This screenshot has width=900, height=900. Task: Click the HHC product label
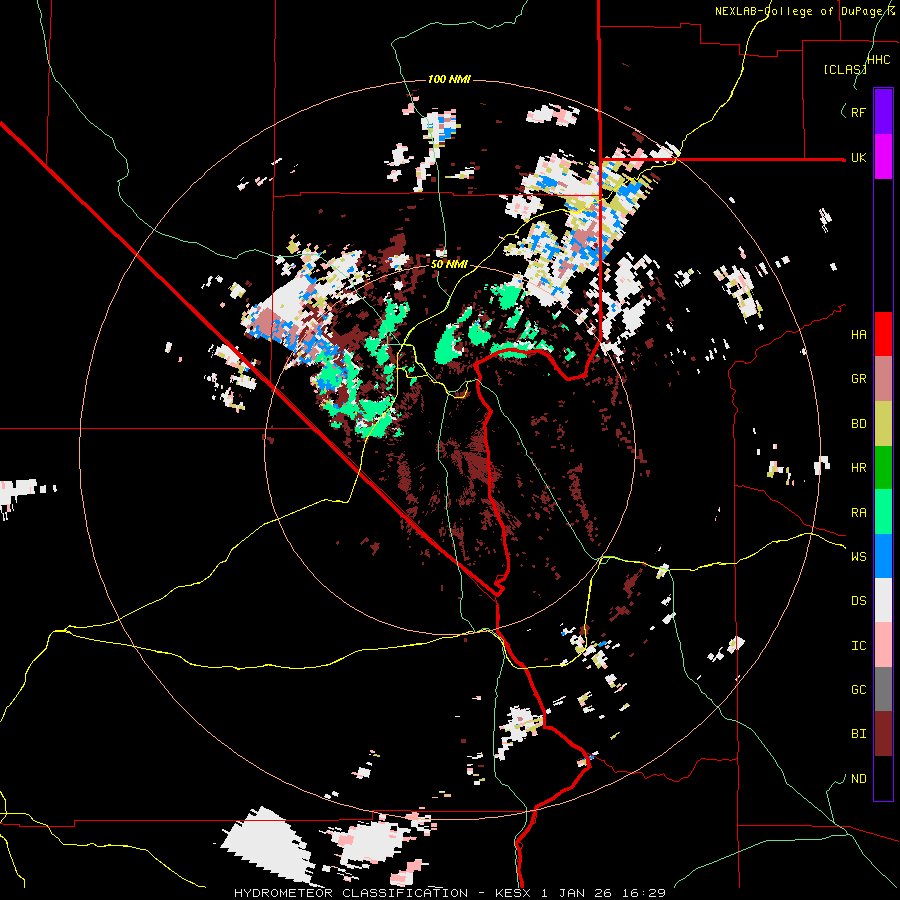point(879,60)
